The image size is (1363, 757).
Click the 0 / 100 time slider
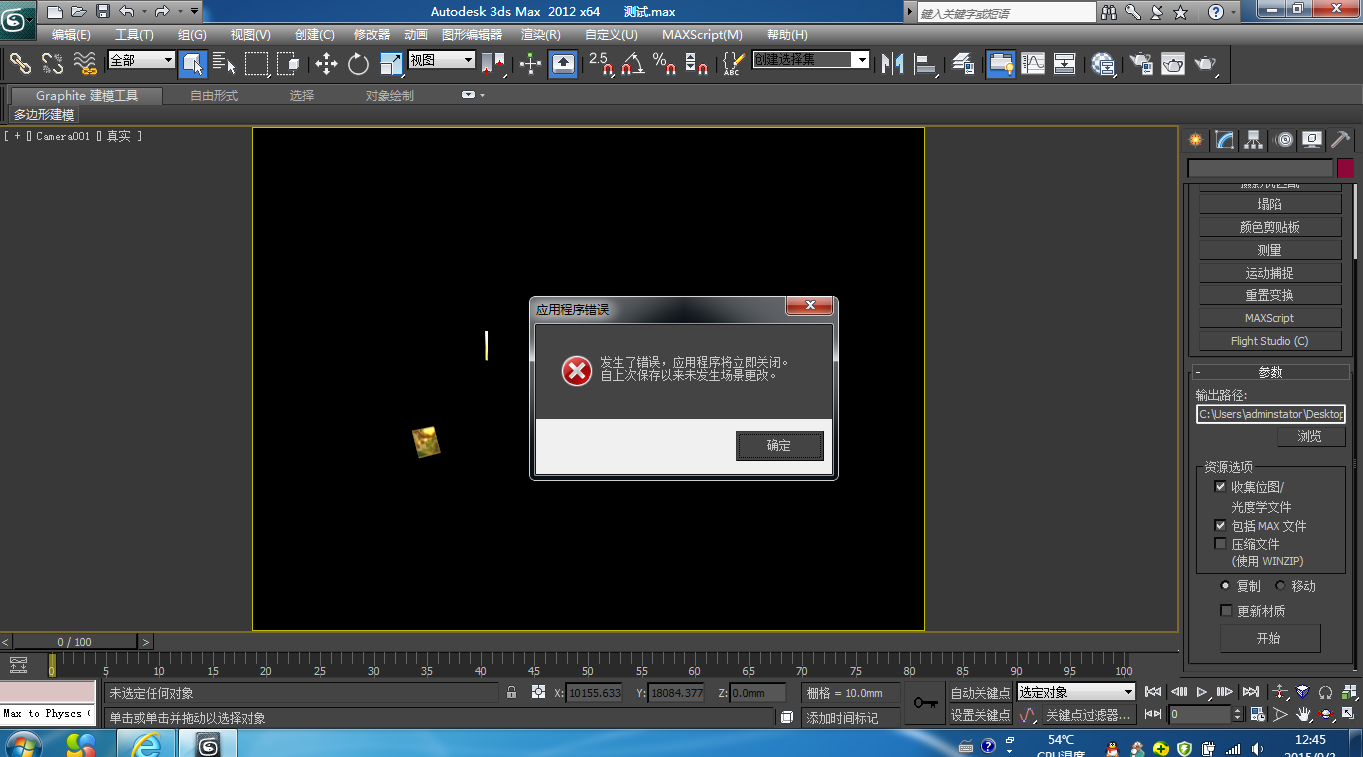[74, 642]
